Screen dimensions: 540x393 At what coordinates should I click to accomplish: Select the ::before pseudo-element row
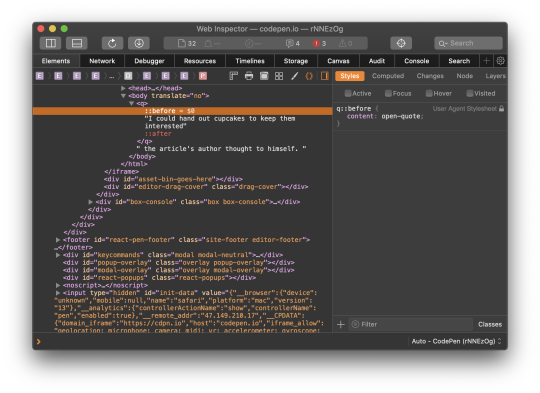[x=183, y=111]
